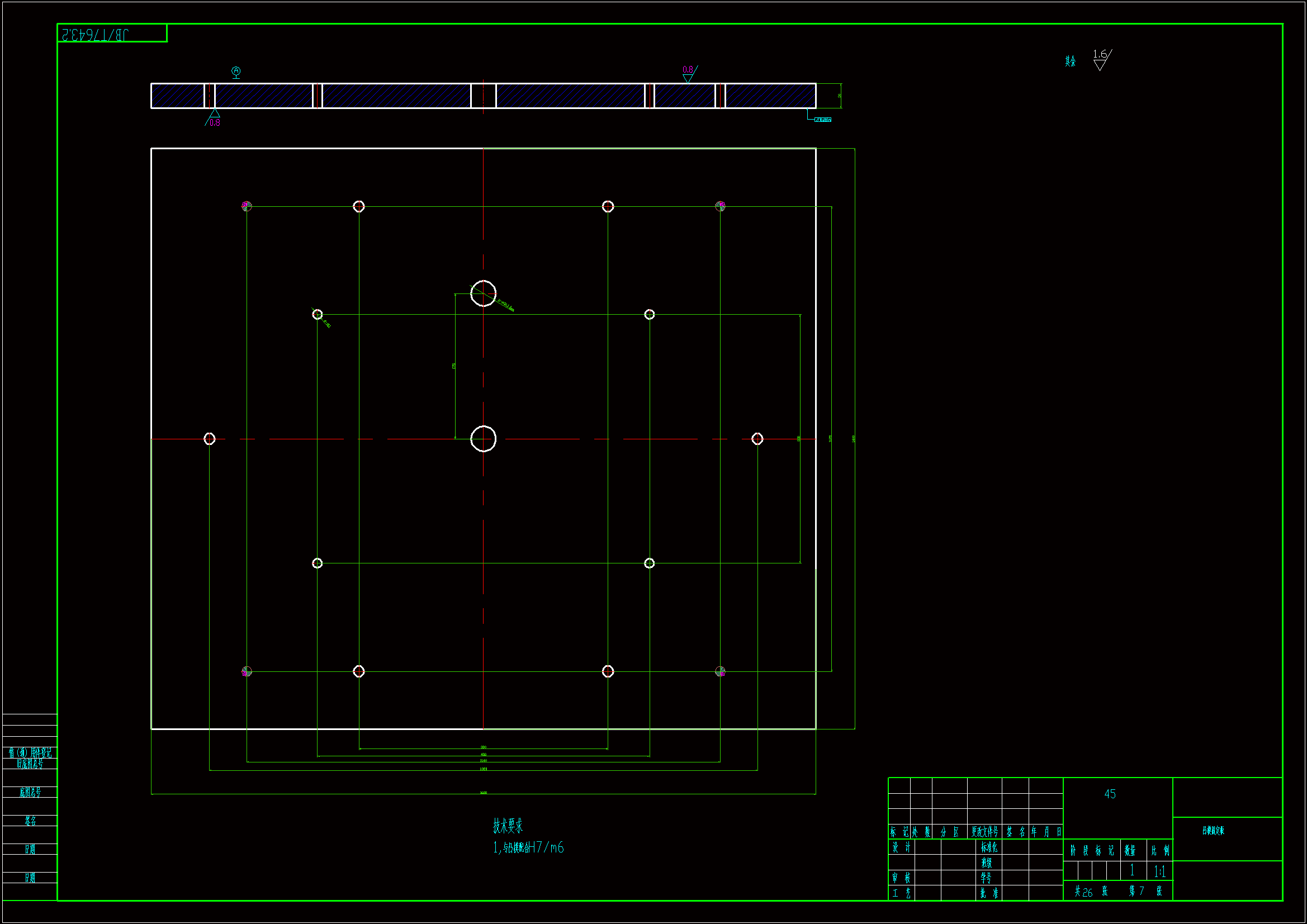1307x924 pixels.
Task: Click the 1:1 scale cell in title block
Action: (x=1159, y=871)
